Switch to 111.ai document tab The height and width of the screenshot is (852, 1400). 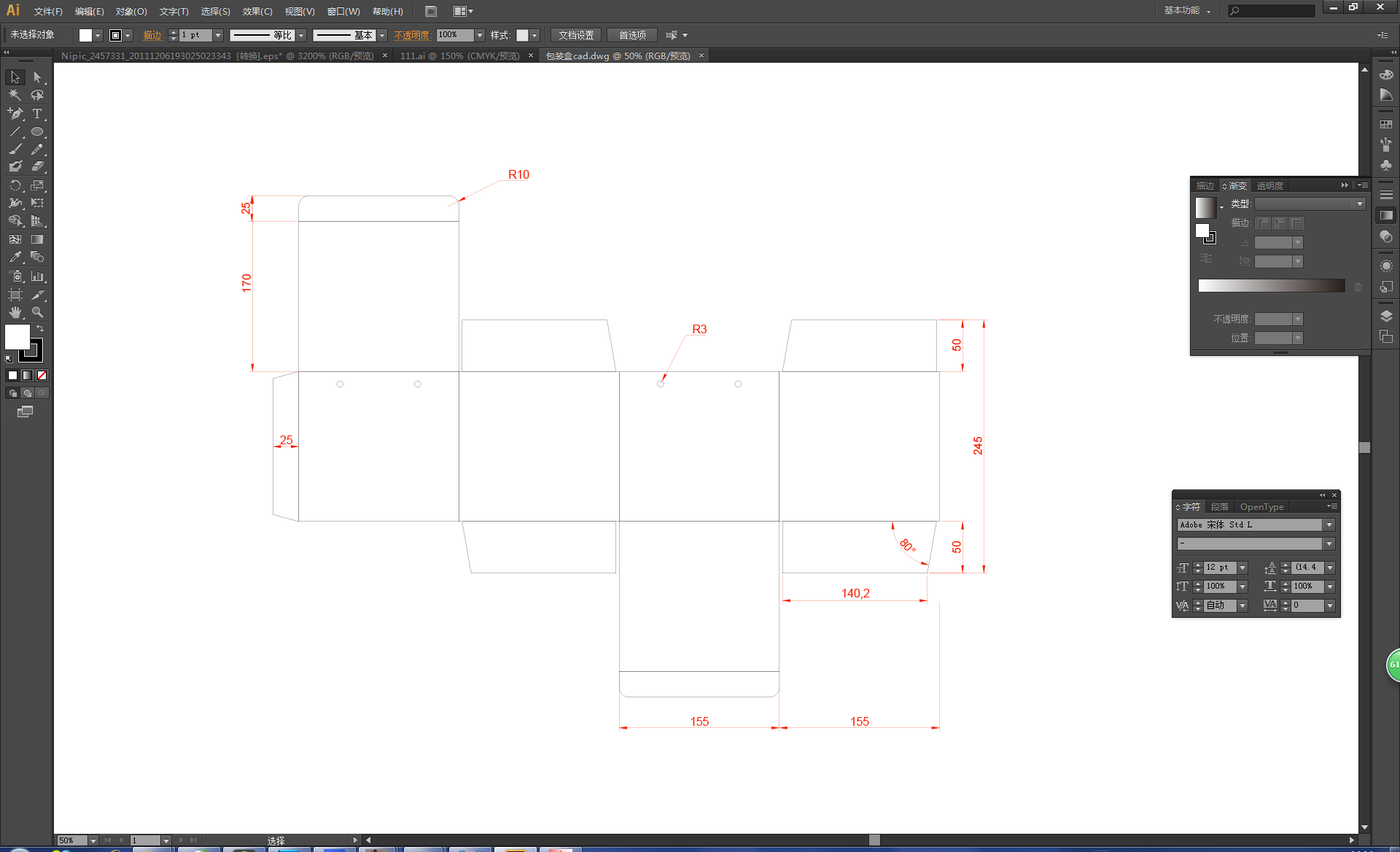tap(459, 55)
